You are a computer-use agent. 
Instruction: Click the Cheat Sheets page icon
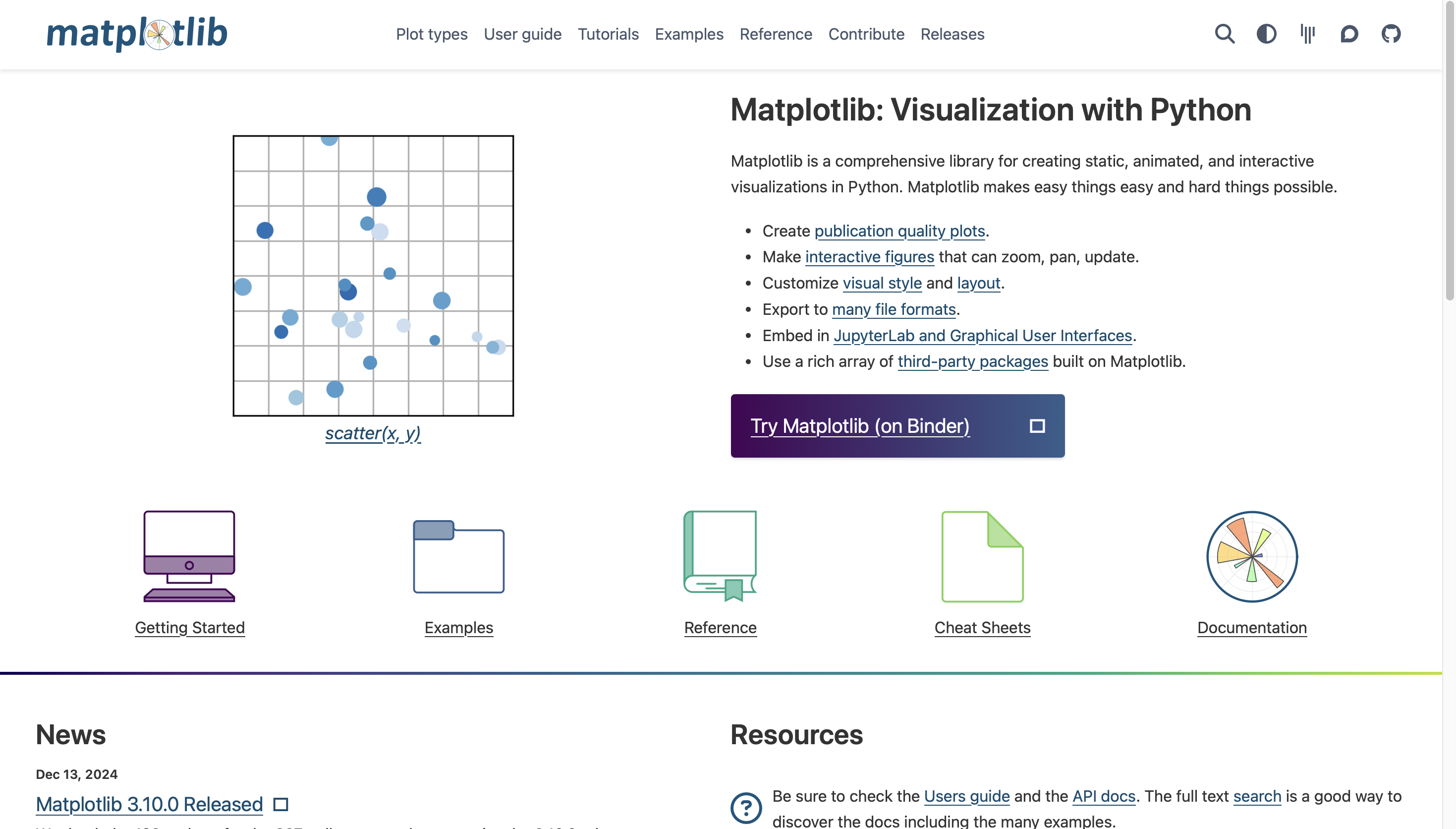coord(982,556)
